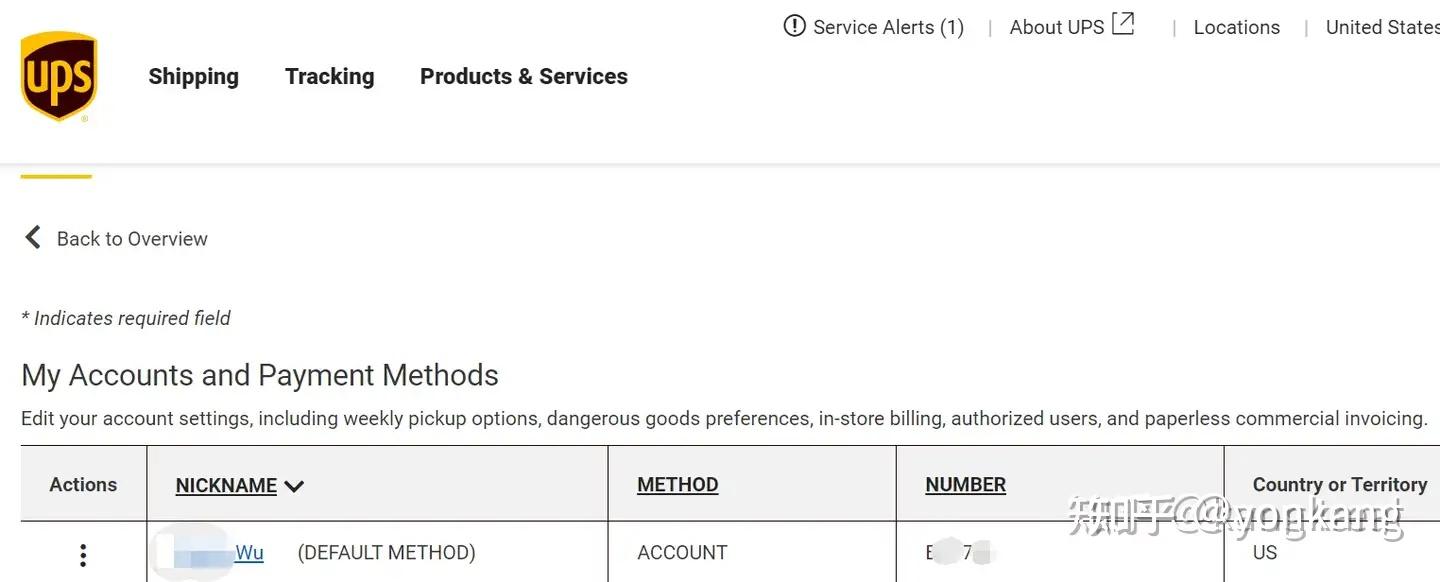The image size is (1440, 582).
Task: Collapse the NICKNAME sort chevron
Action: coord(293,485)
